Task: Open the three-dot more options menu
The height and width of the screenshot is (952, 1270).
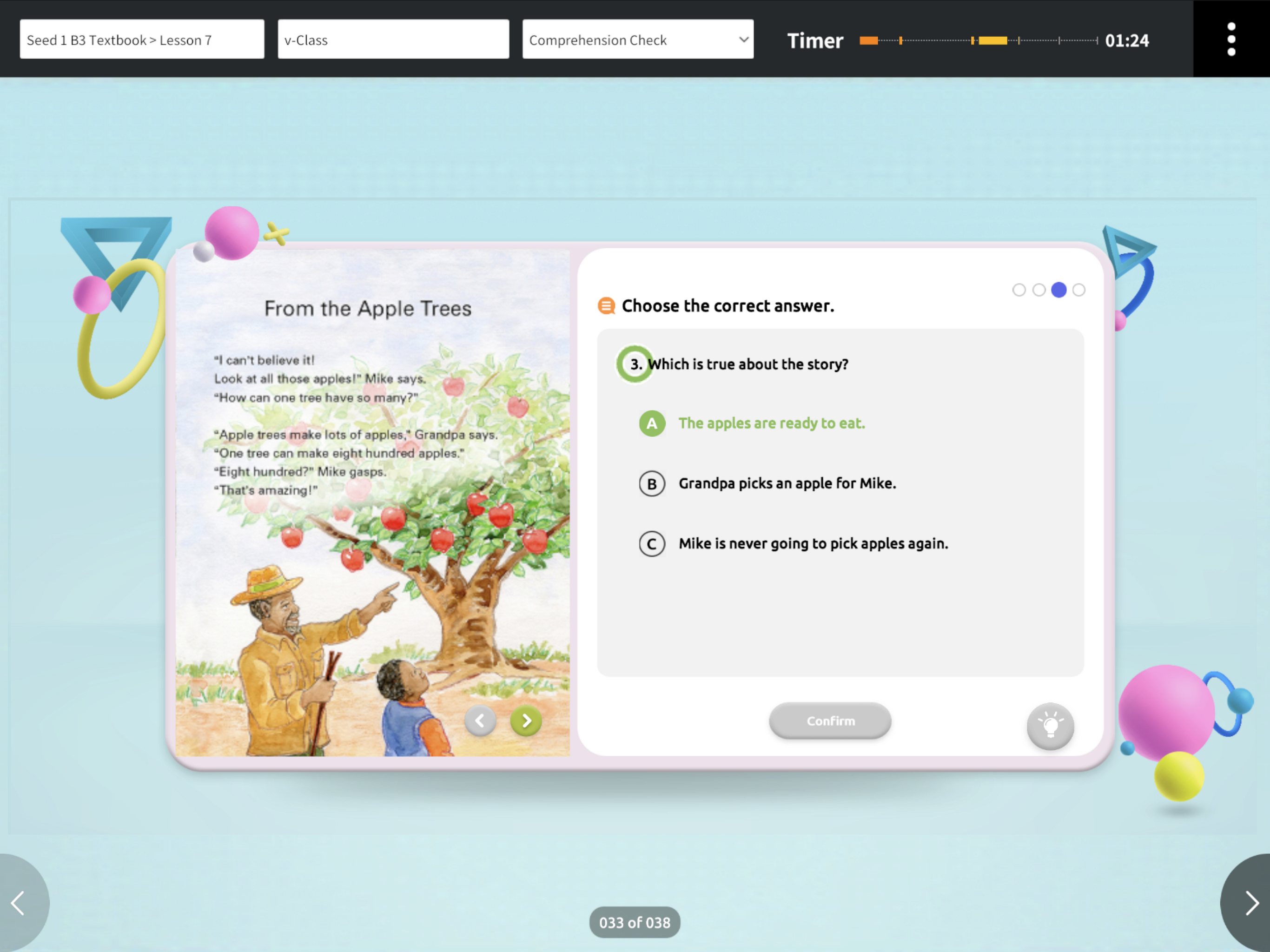Action: coord(1231,39)
